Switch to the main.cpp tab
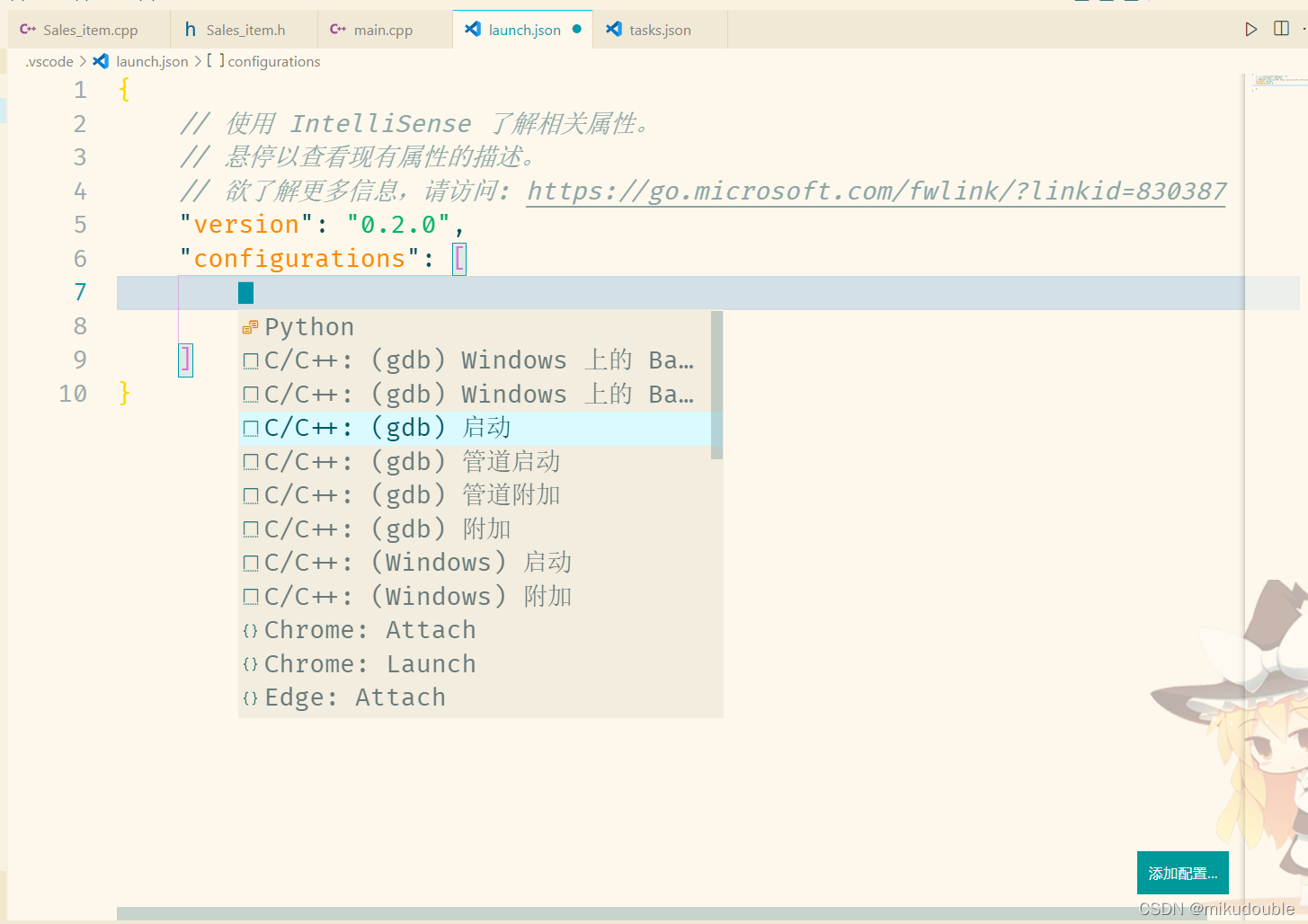This screenshot has height=924, width=1308. [x=384, y=30]
